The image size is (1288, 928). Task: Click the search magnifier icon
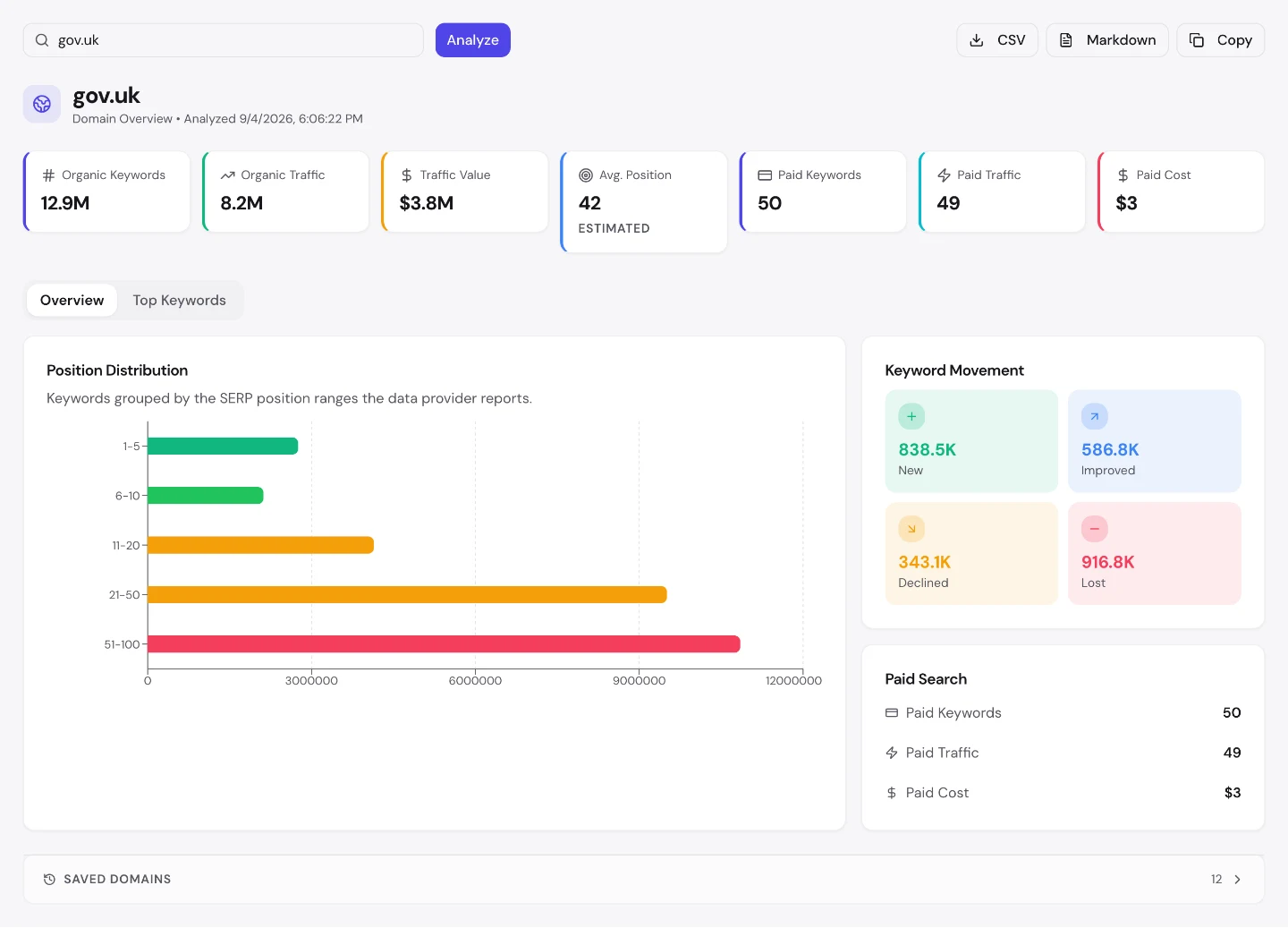(x=42, y=40)
